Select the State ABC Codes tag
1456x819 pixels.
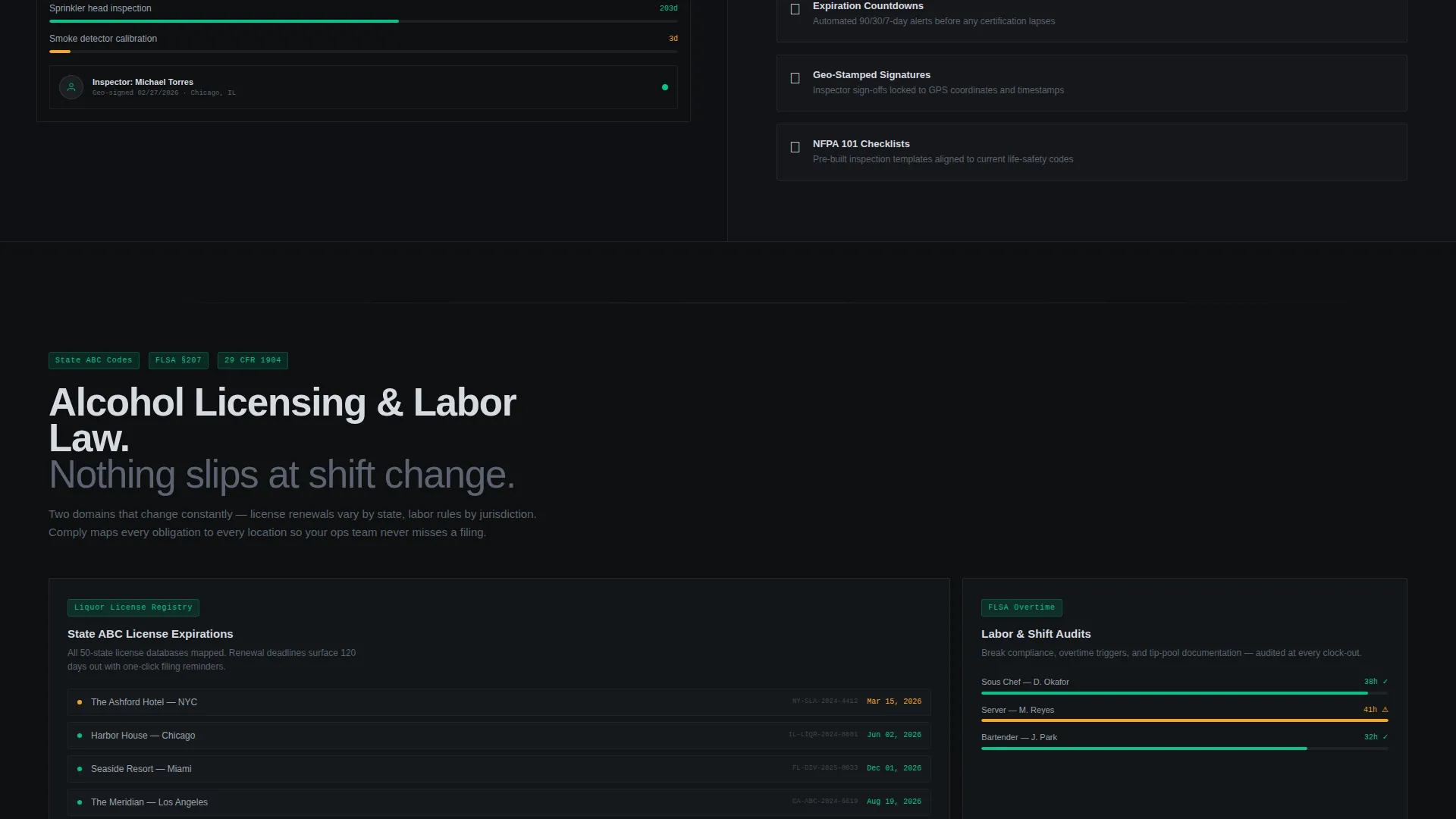pyautogui.click(x=94, y=360)
